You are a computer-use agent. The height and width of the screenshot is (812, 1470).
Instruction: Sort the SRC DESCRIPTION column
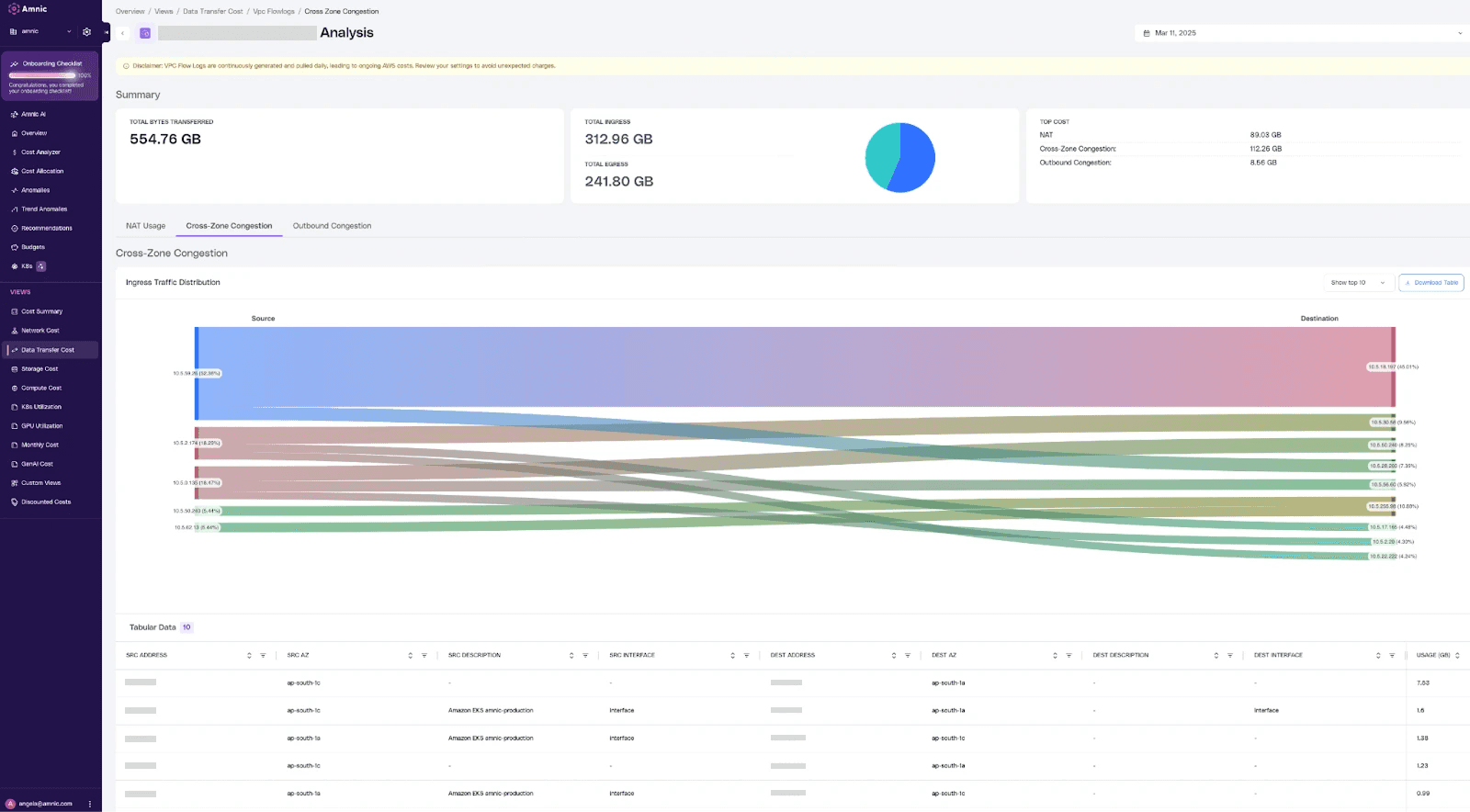(571, 656)
